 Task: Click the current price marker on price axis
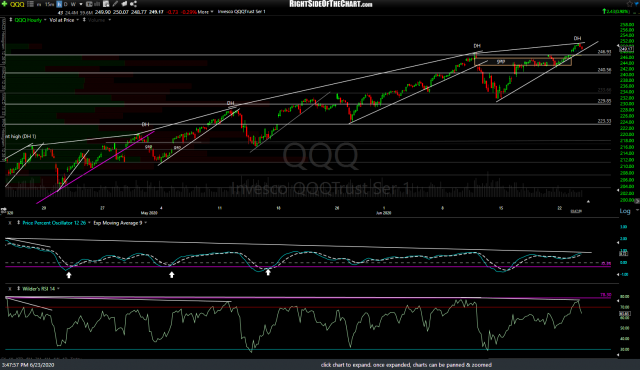627,49
